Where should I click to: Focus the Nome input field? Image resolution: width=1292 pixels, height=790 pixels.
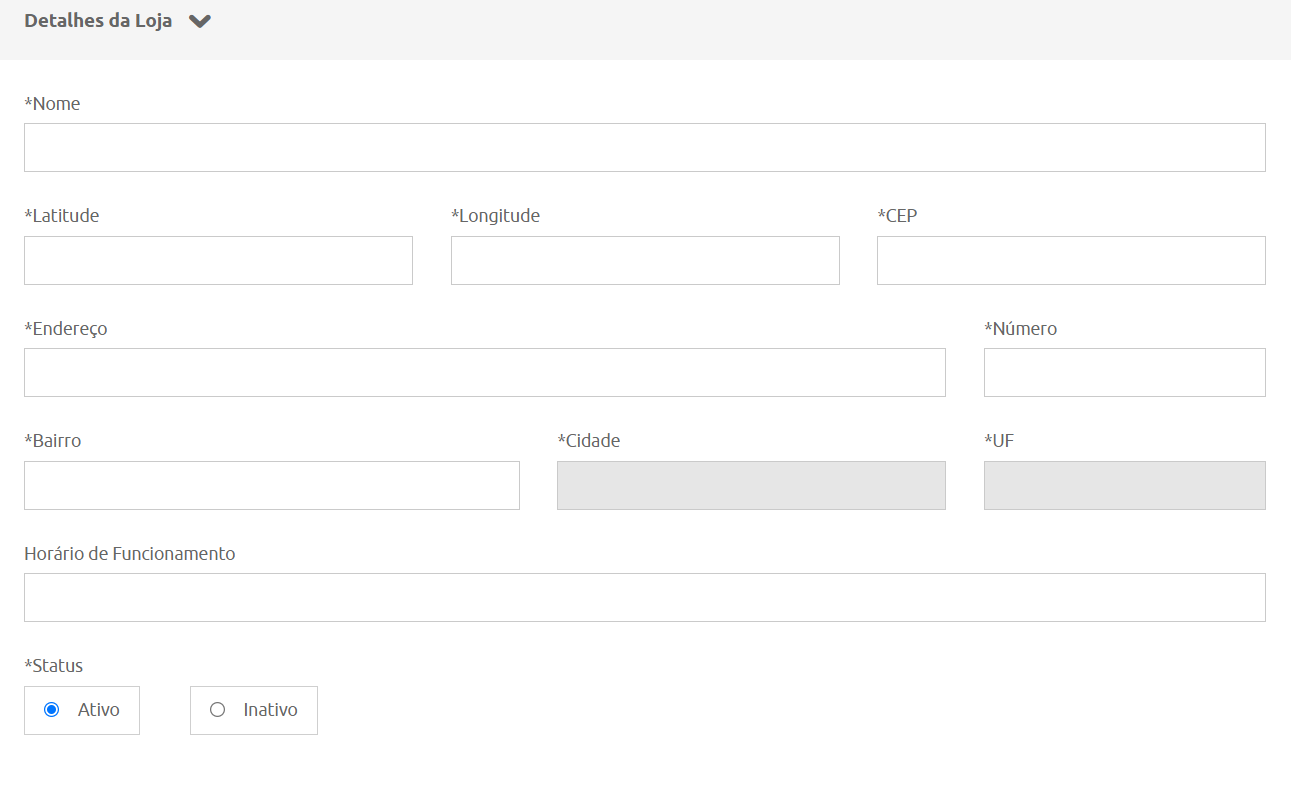click(x=644, y=148)
